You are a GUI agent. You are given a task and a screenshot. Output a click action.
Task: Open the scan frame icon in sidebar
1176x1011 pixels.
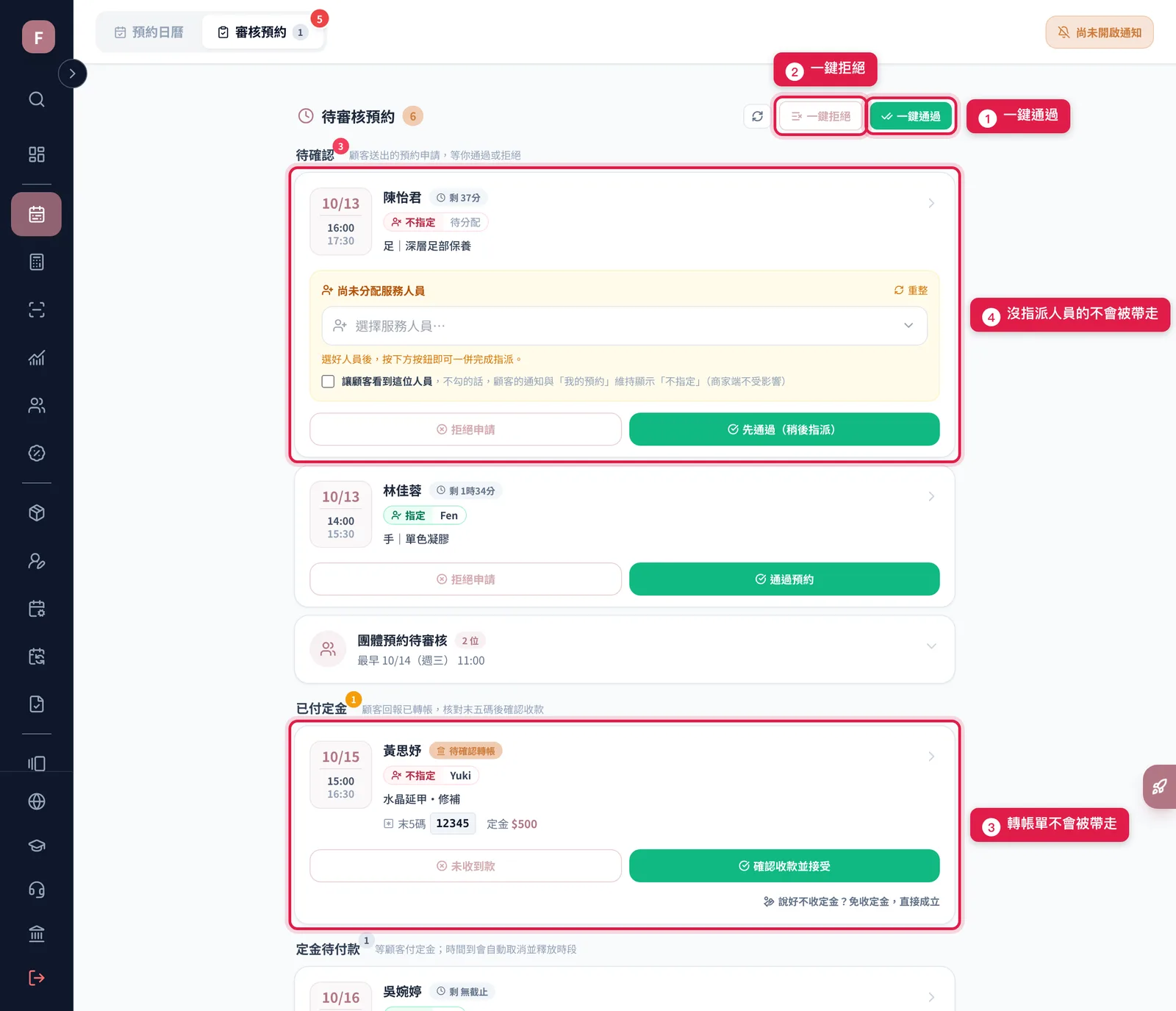pos(37,310)
